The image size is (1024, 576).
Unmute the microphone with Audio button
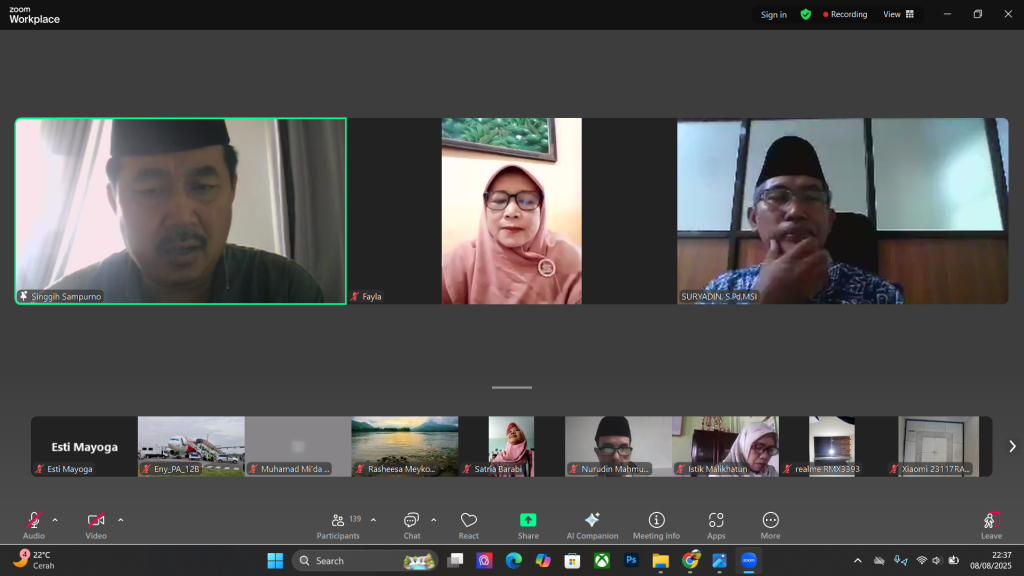(34, 525)
